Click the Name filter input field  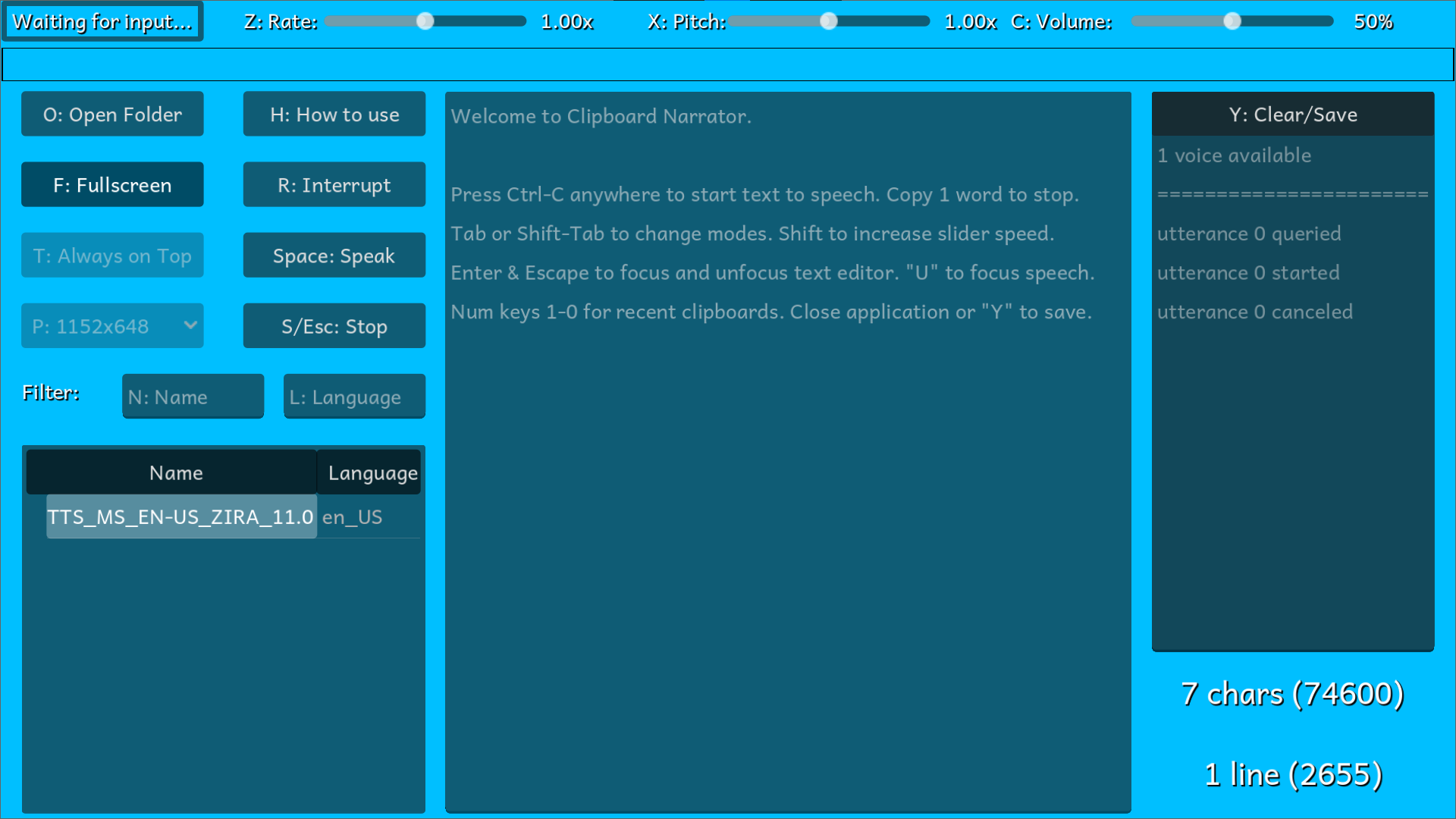193,397
